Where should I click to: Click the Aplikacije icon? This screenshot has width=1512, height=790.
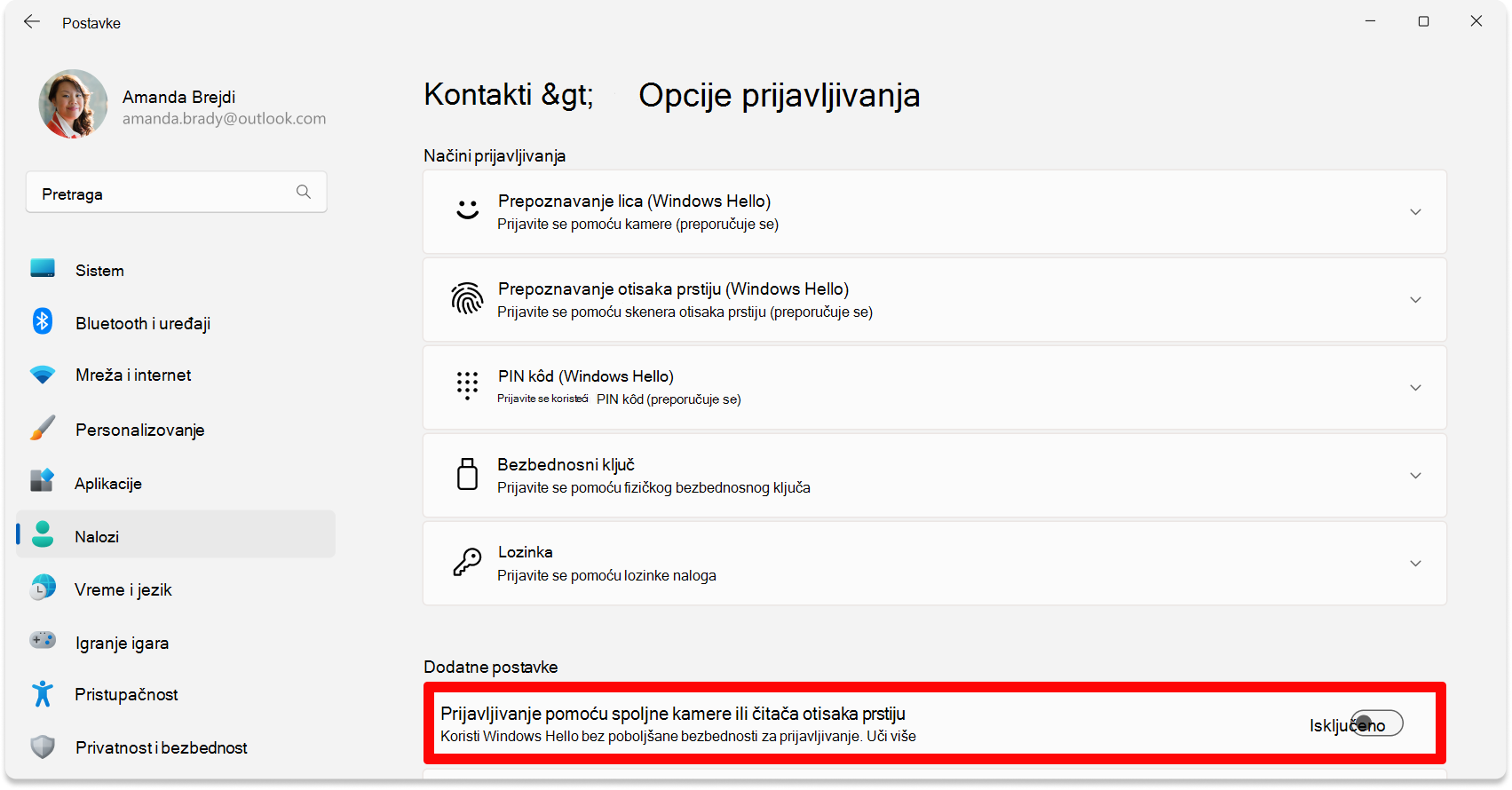(x=43, y=481)
